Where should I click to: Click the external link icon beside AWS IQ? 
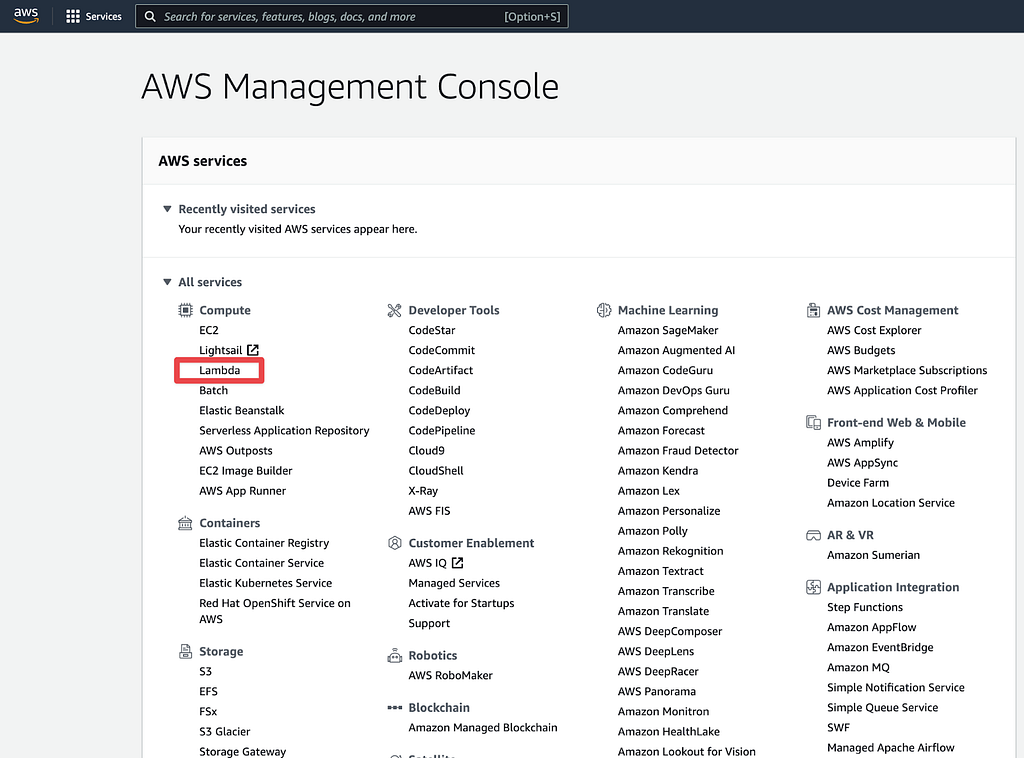(x=457, y=563)
